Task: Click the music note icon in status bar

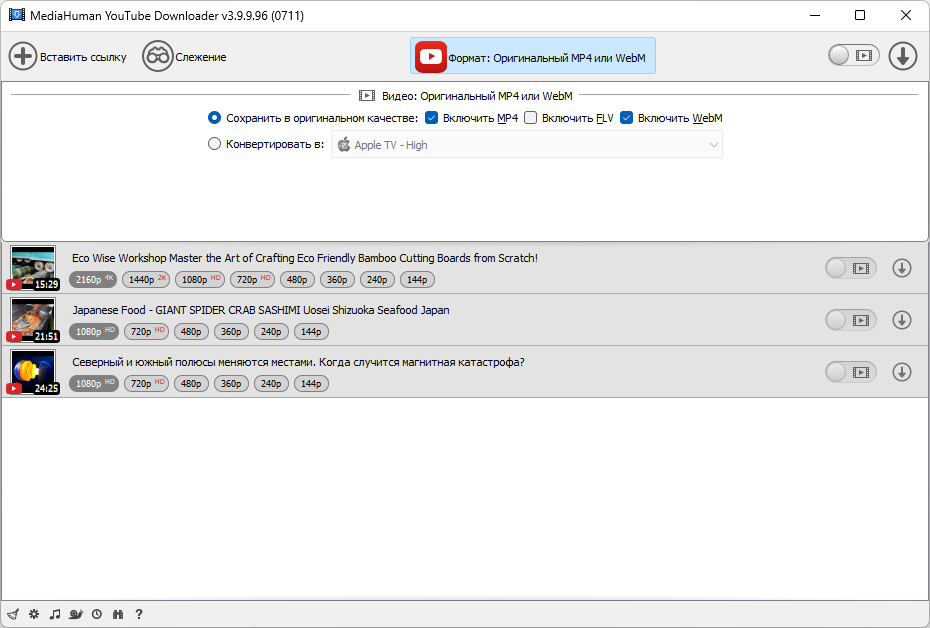Action: click(x=55, y=614)
